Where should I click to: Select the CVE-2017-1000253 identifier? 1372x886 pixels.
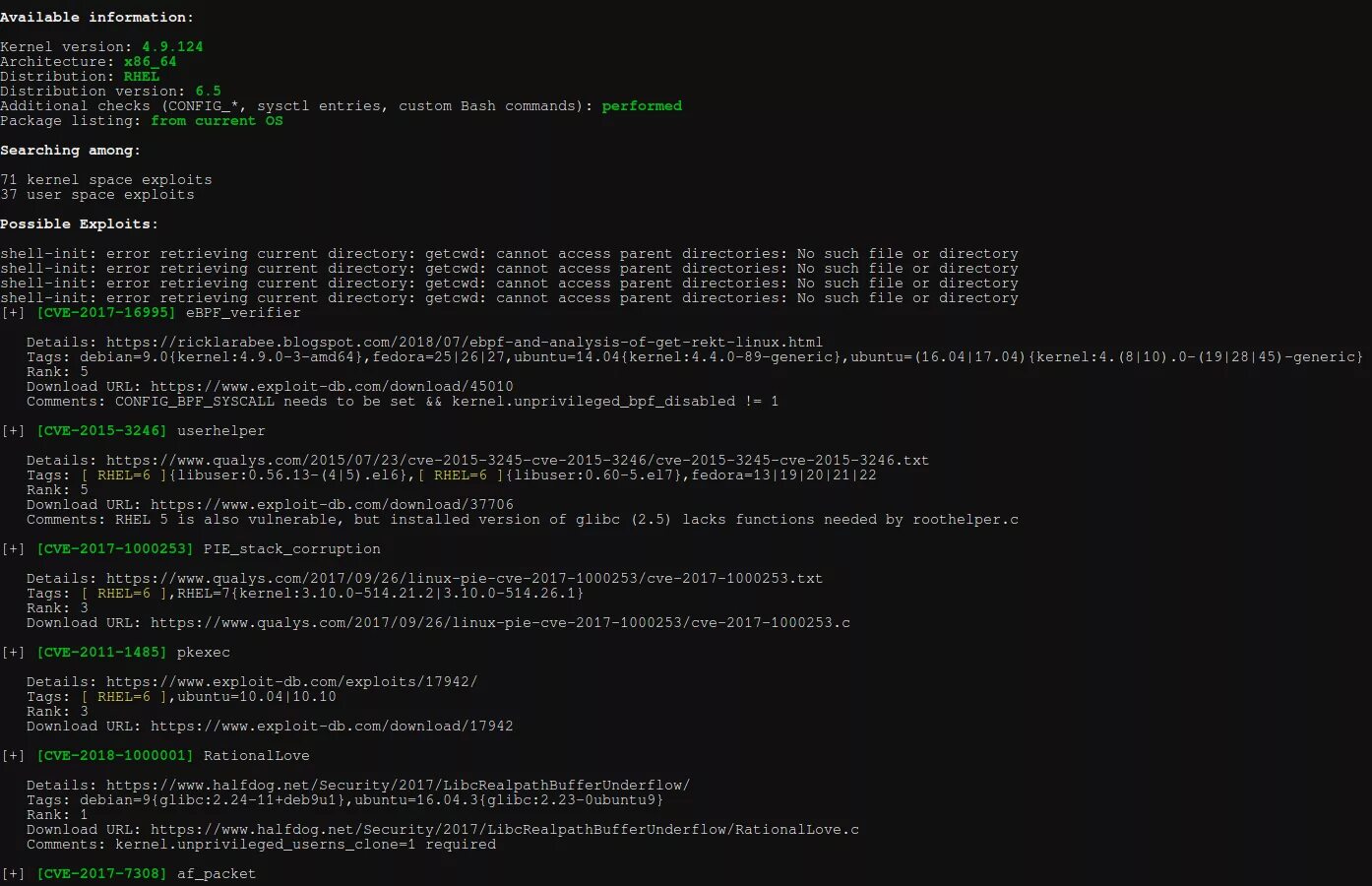115,548
